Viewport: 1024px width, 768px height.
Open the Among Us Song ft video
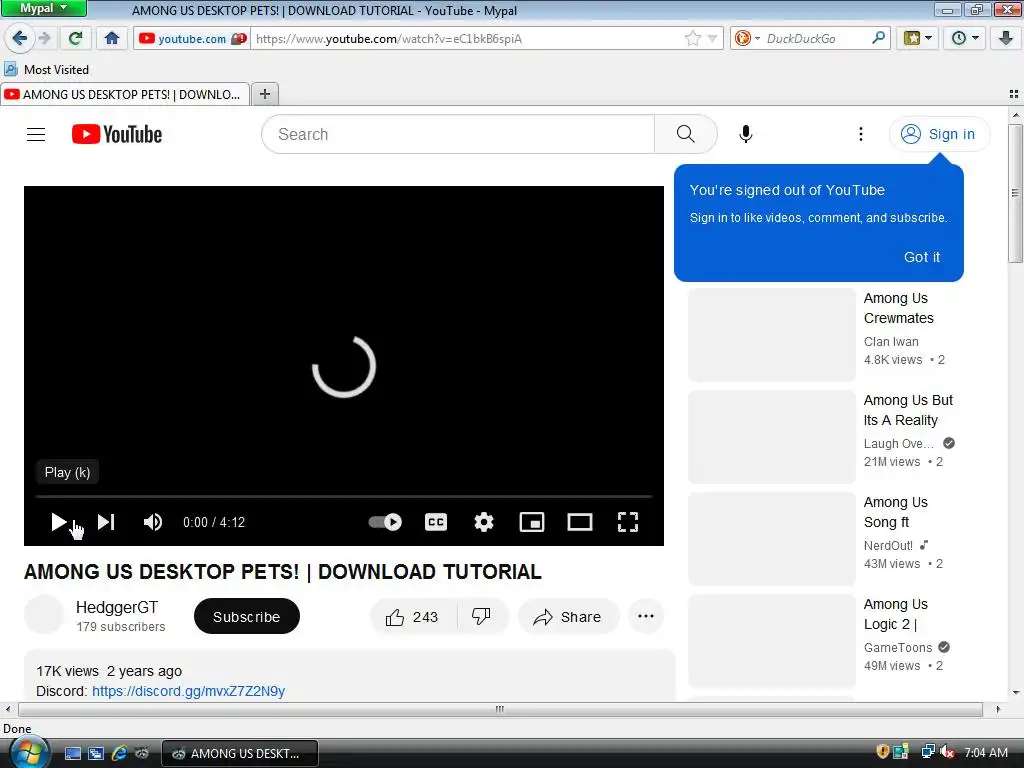[895, 512]
